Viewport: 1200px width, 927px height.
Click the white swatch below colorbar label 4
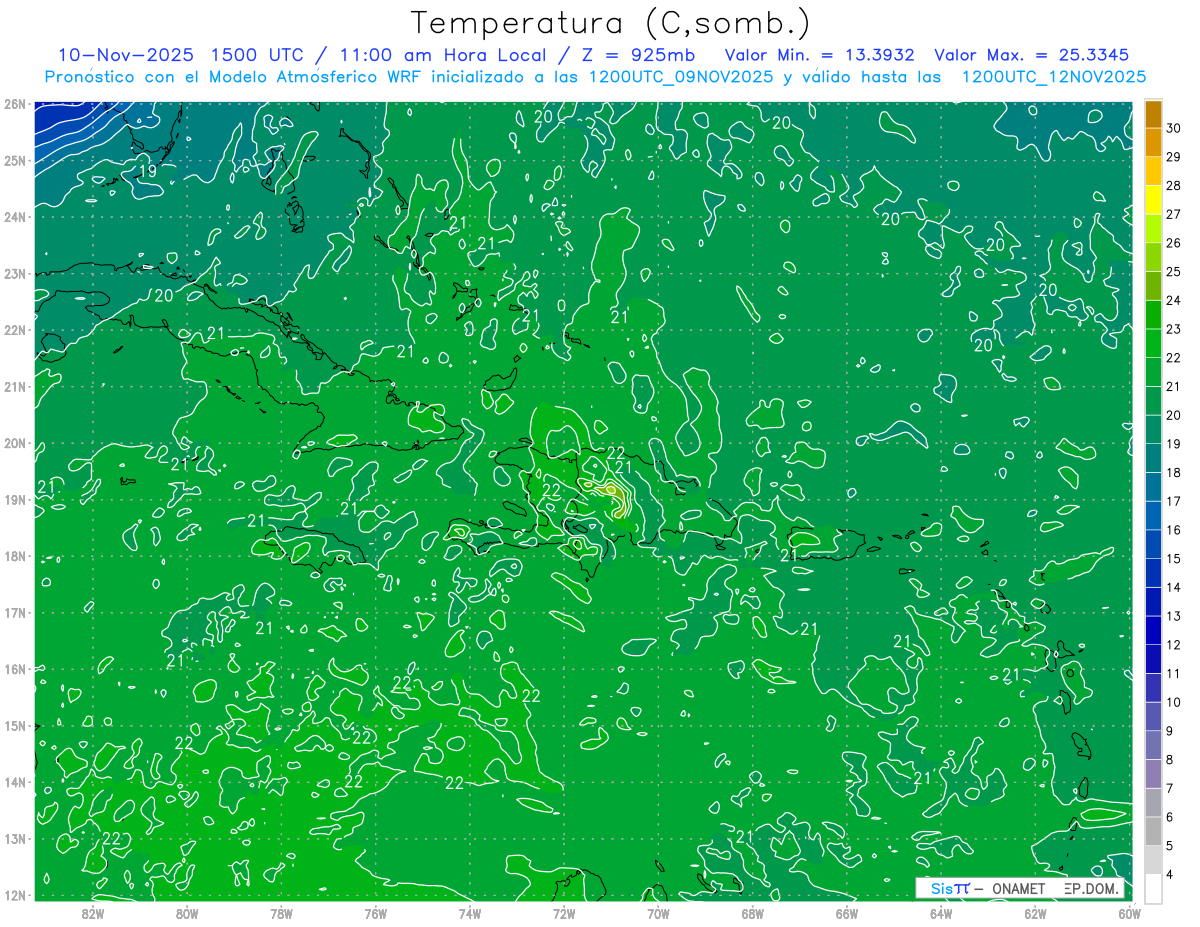tap(1154, 888)
